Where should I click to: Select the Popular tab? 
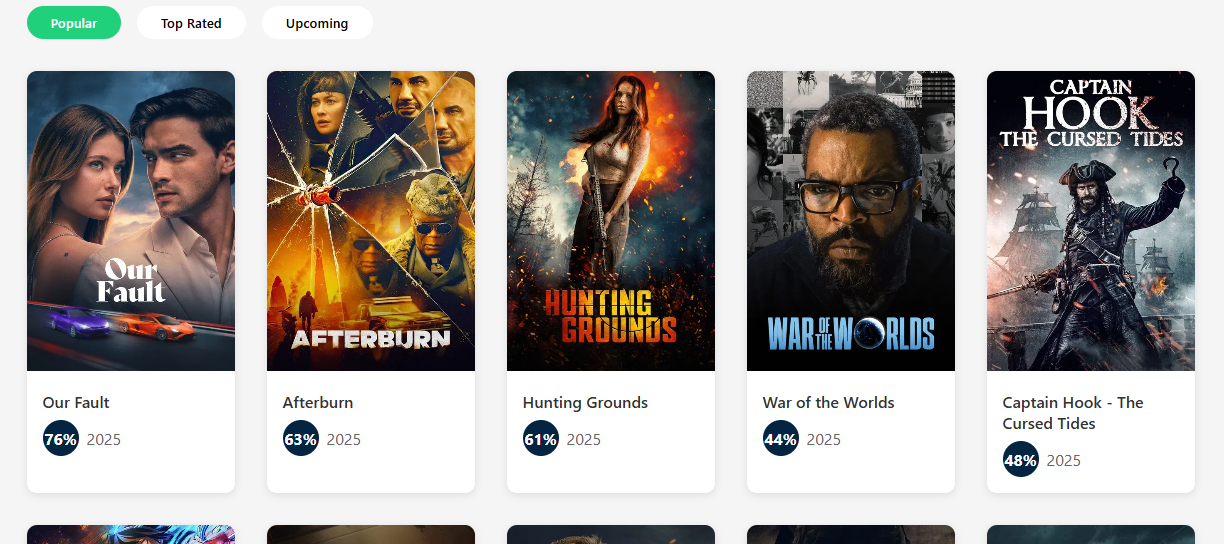[x=74, y=23]
